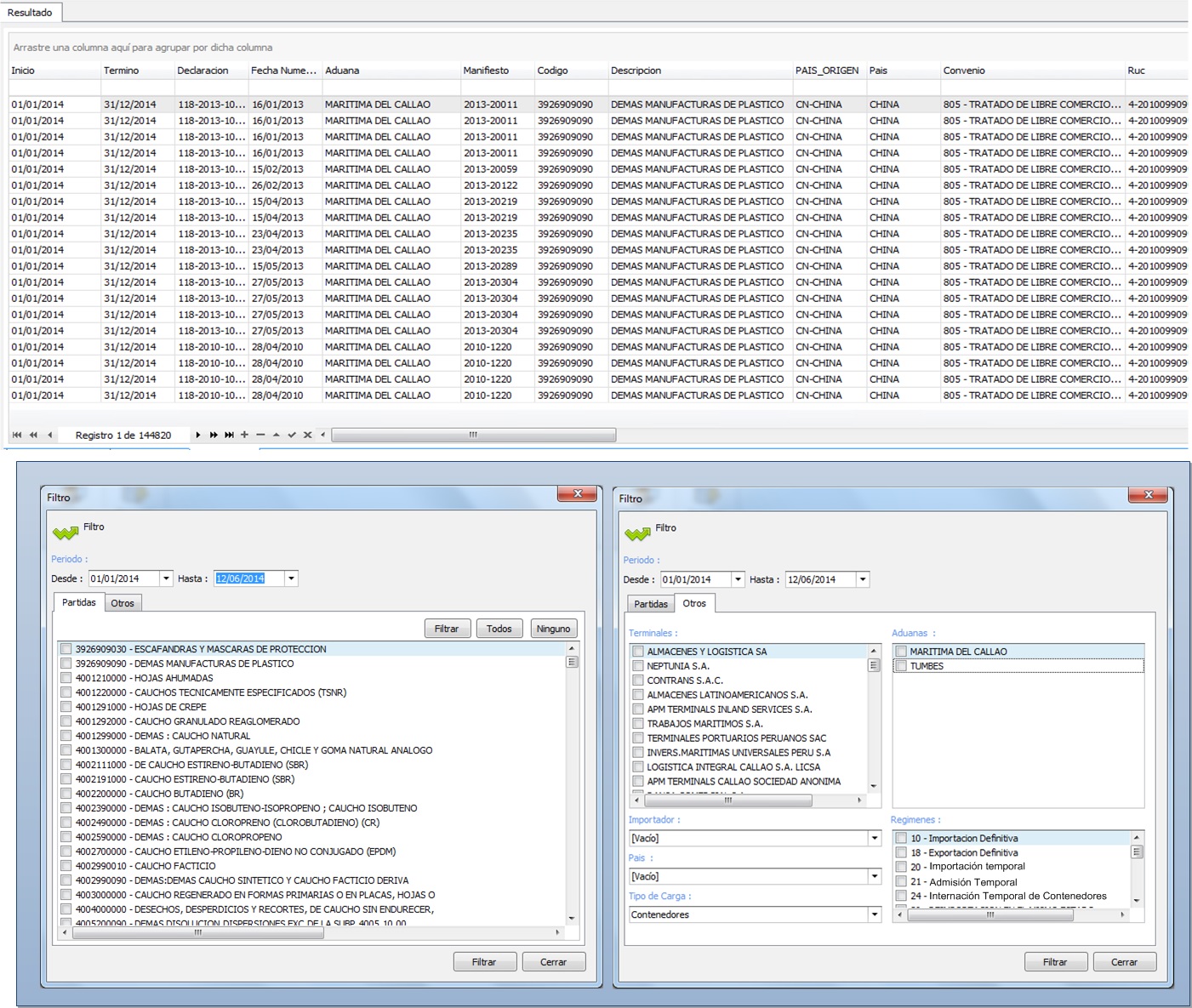The height and width of the screenshot is (1008, 1192).
Task: Tick the MARITIMA DEL CALLAO aduana checkbox
Action: tap(901, 652)
